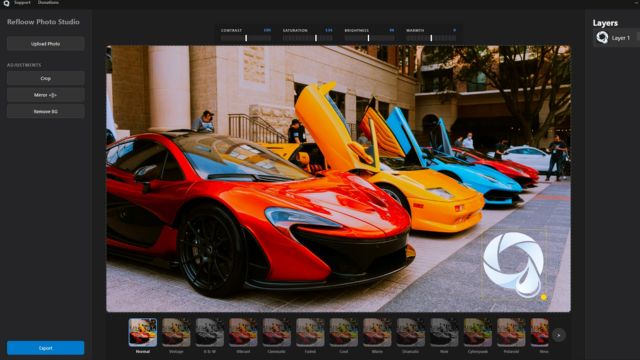Apply the Dramatic filter thumbnail
Image resolution: width=640 pixels, height=360 pixels.
[410, 332]
